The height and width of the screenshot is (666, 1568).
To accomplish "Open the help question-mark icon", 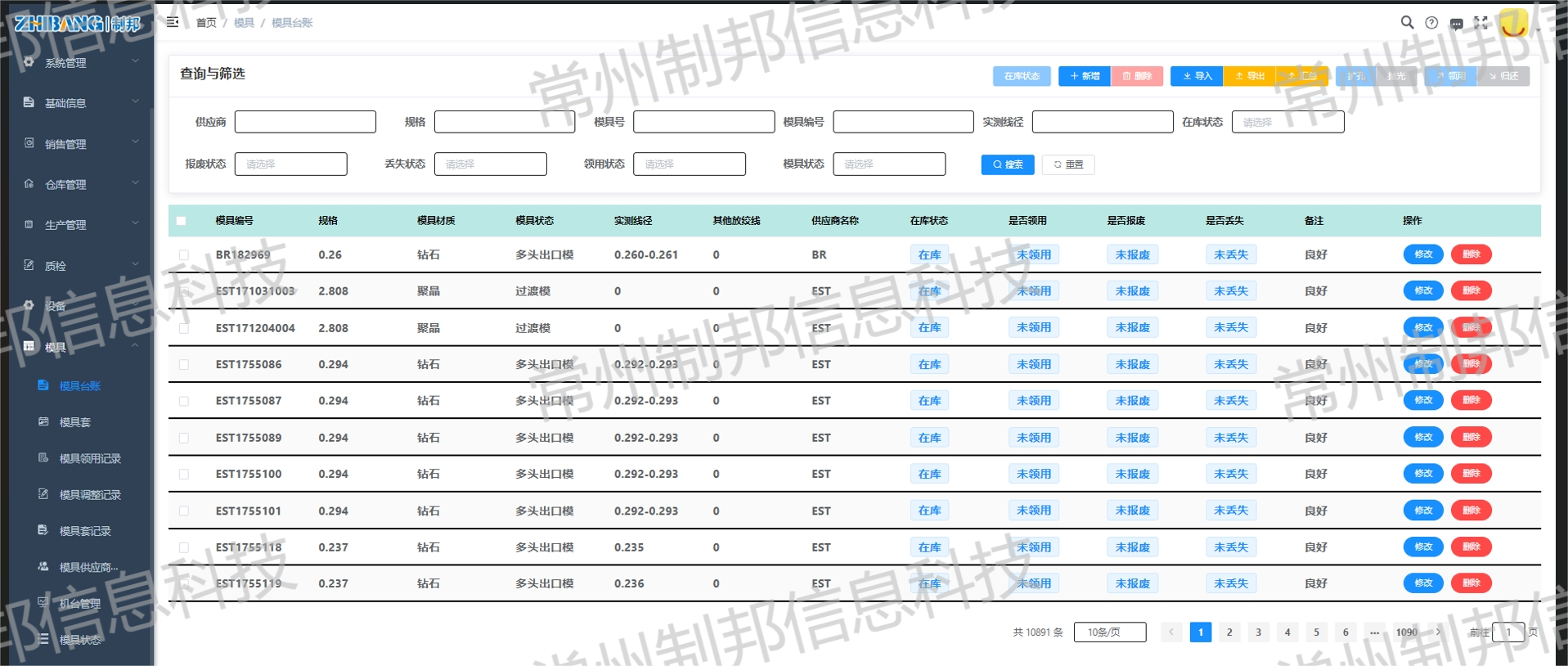I will (1431, 23).
